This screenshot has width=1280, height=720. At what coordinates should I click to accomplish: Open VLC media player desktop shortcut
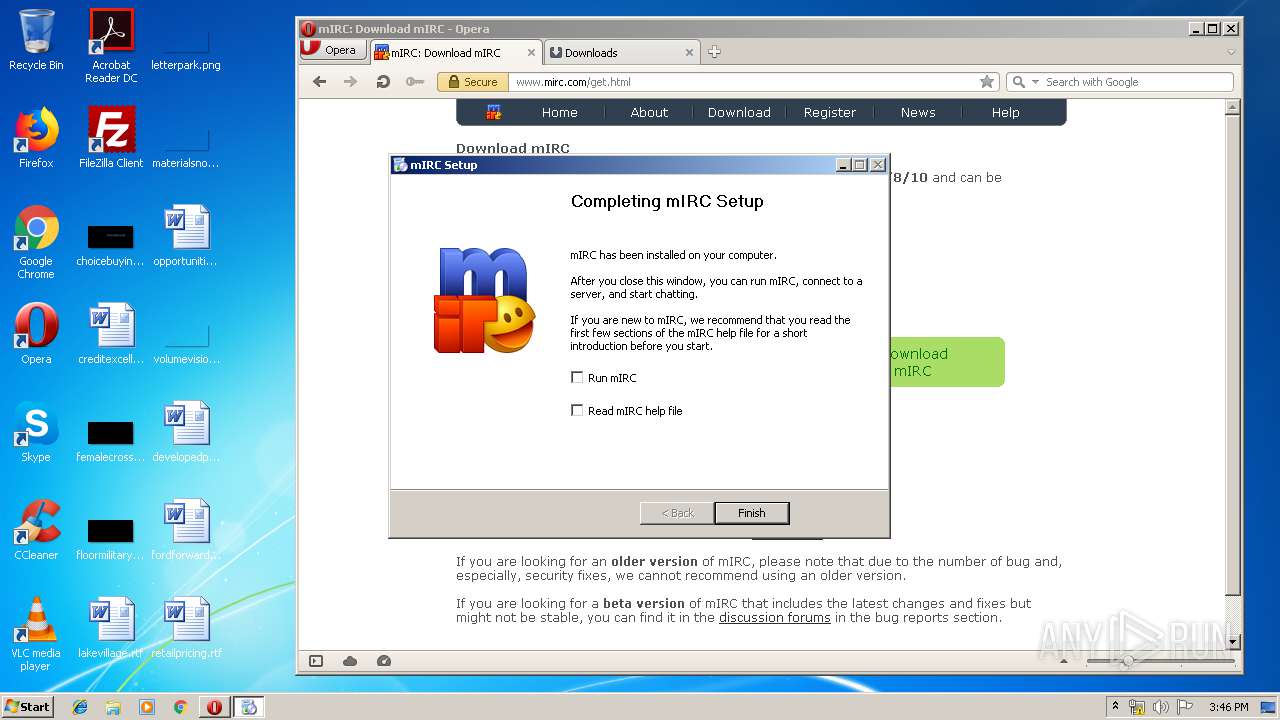click(x=36, y=634)
